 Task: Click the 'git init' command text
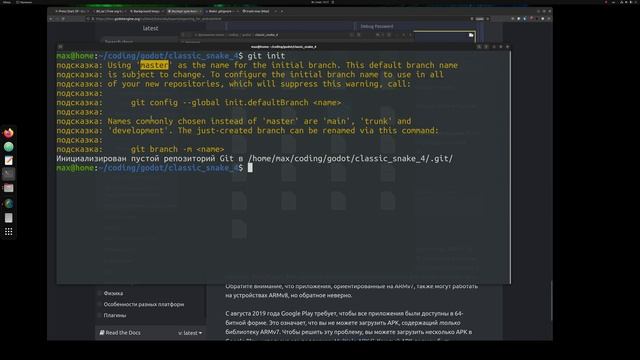pyautogui.click(x=266, y=56)
